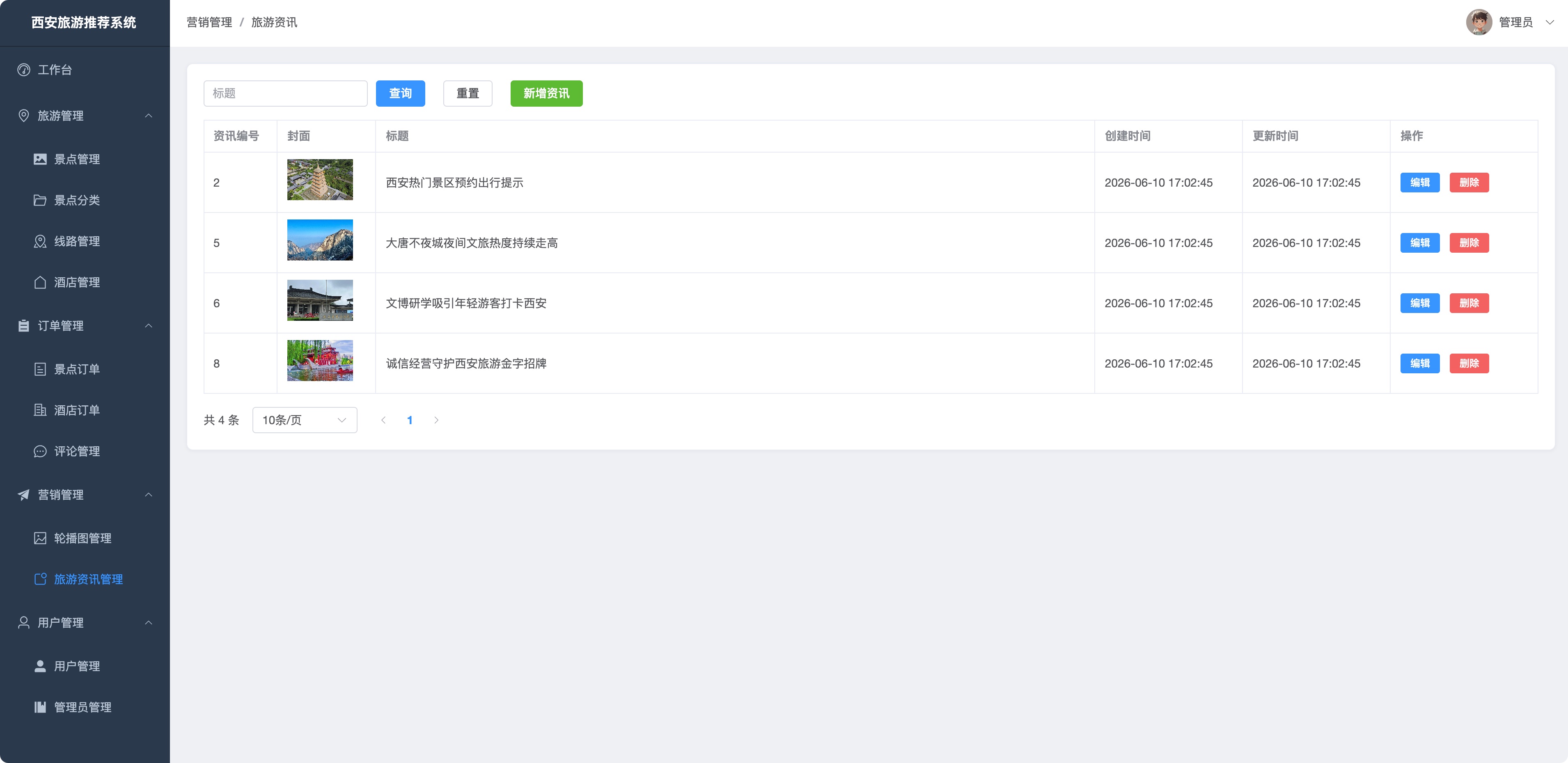Open 管理员管理 in the sidebar
This screenshot has width=1568, height=763.
[x=85, y=707]
